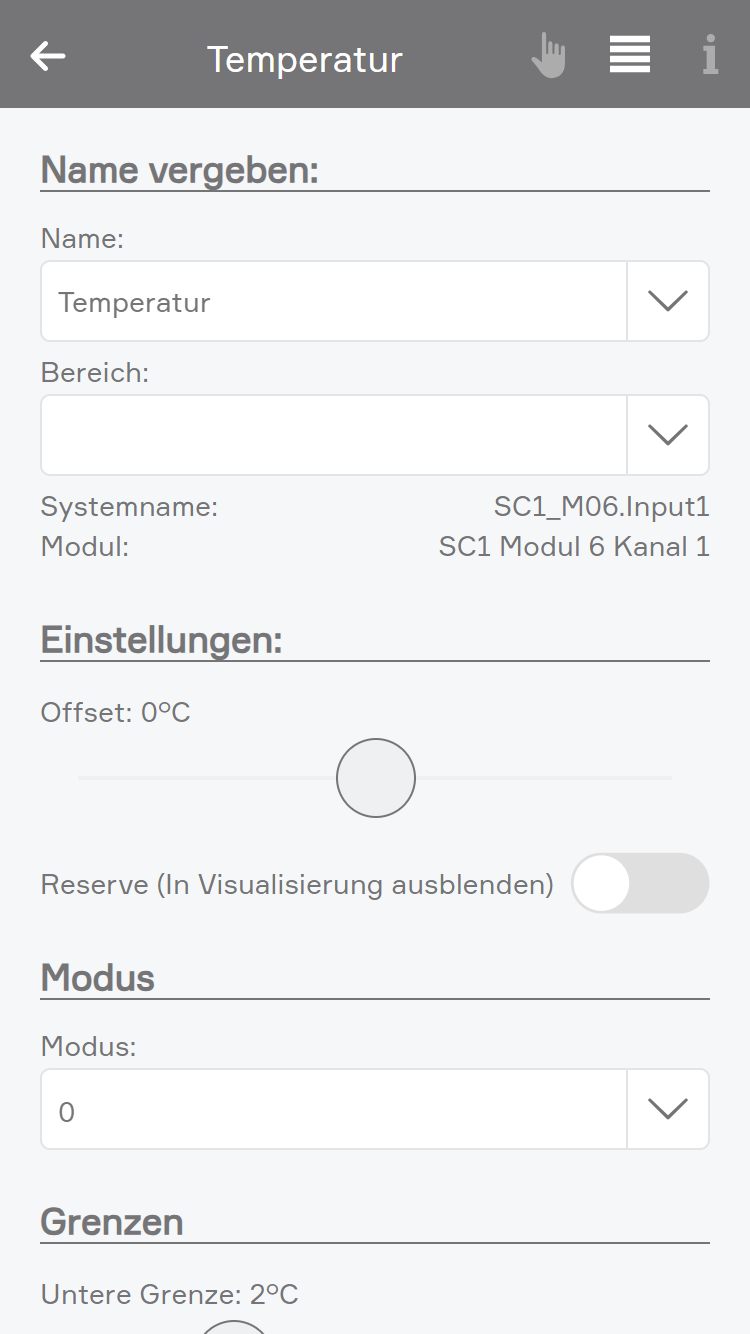Click into the empty Bereich field
Screen dimensions: 750x1334
333,435
